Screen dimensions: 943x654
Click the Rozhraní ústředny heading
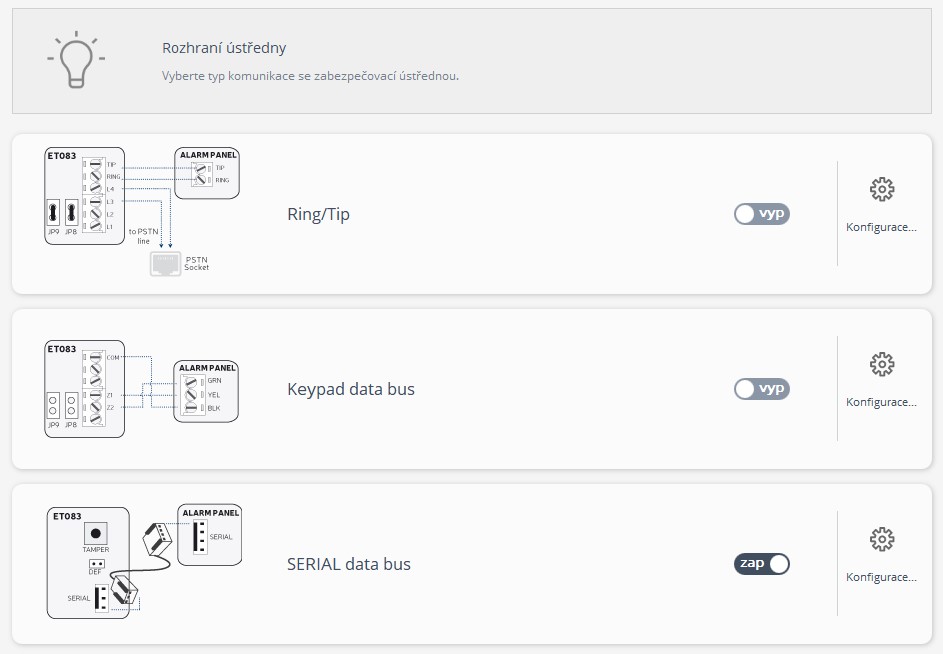(x=224, y=48)
